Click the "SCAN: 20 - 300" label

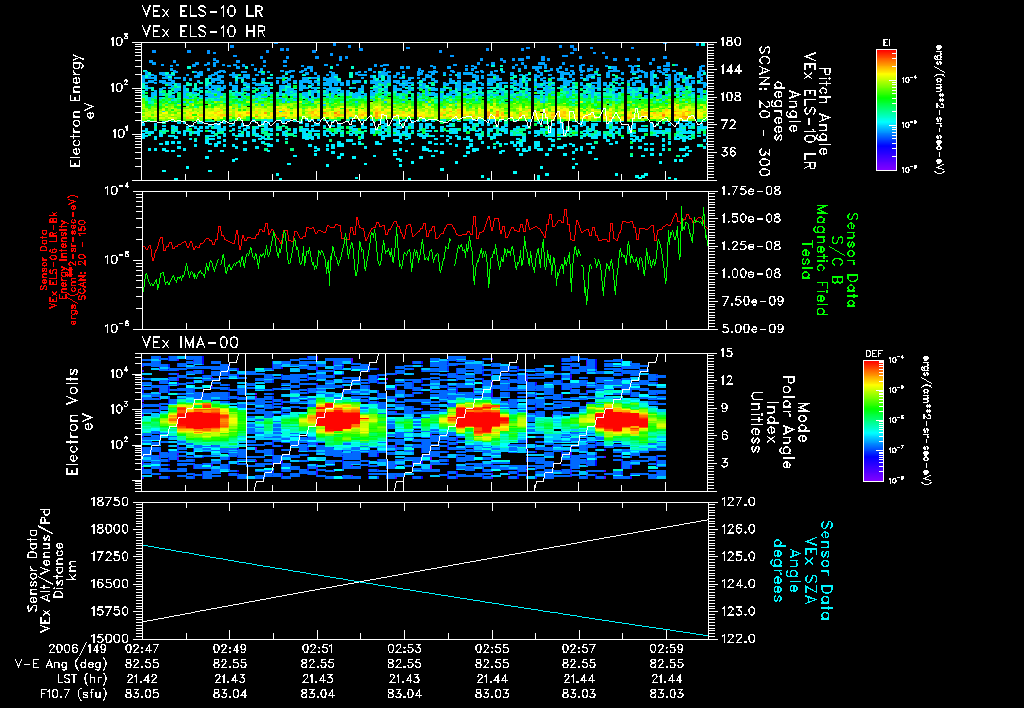(763, 111)
